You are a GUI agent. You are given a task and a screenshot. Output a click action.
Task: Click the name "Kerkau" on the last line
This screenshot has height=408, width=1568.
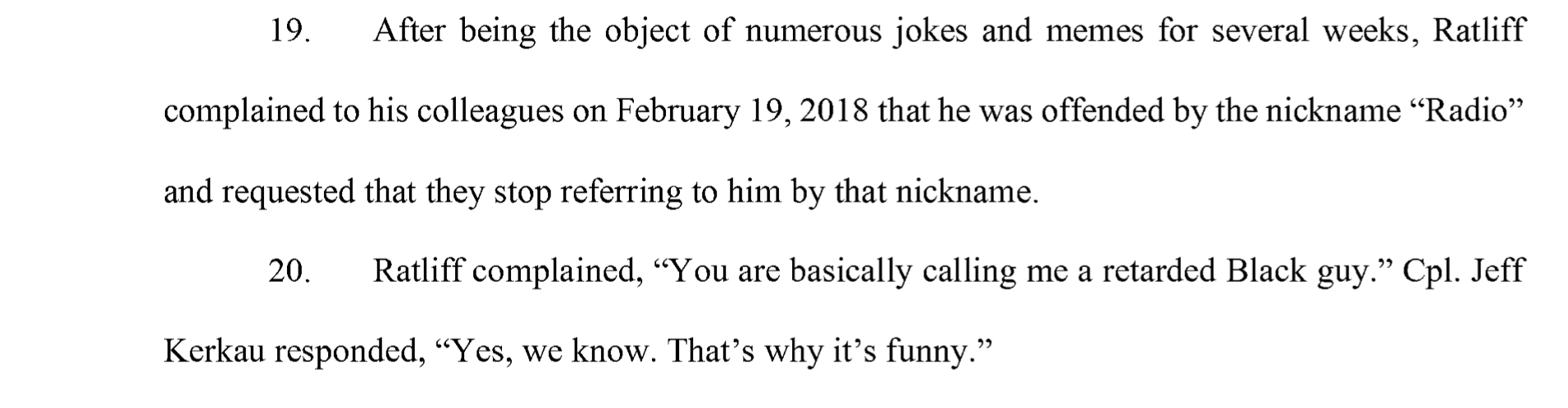[x=214, y=351]
